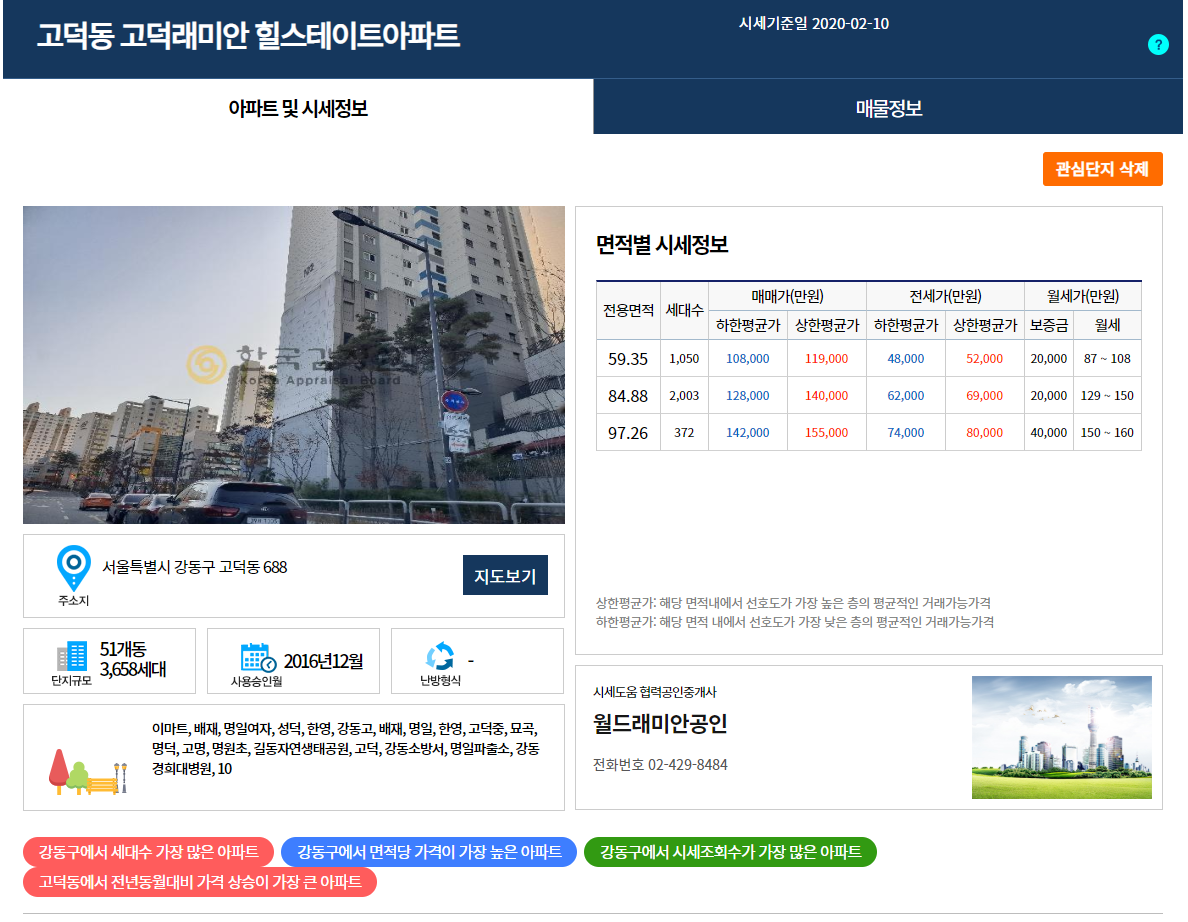
Task: Click the apartment exterior photo
Action: [293, 365]
